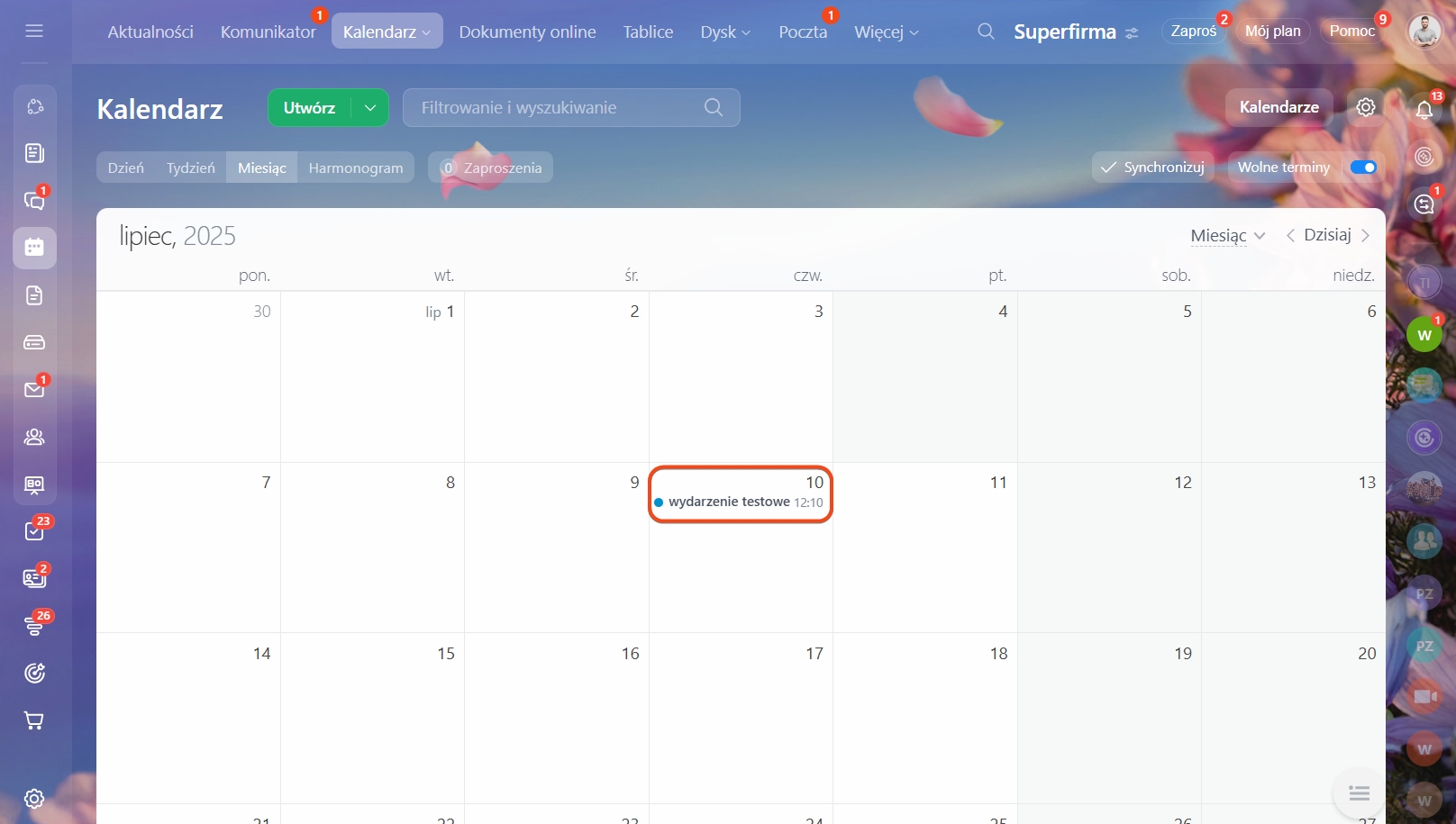Open Tablice in top menu
Screen dimensions: 1456x824
648,32
